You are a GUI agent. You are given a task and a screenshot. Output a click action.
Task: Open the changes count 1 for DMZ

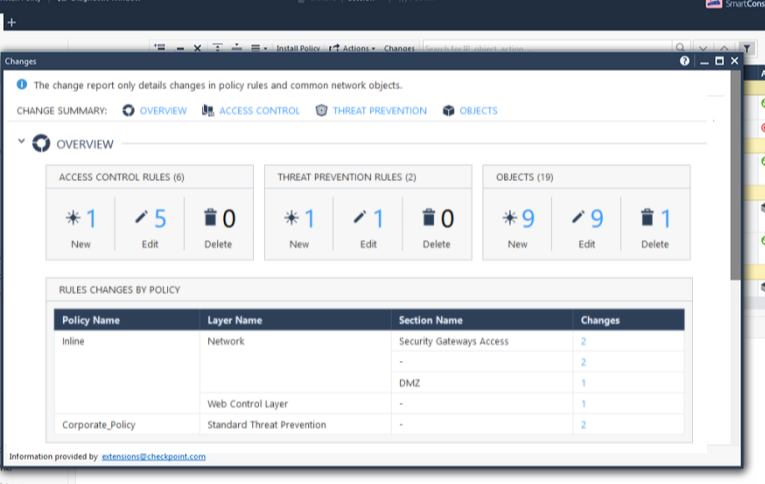pyautogui.click(x=584, y=383)
